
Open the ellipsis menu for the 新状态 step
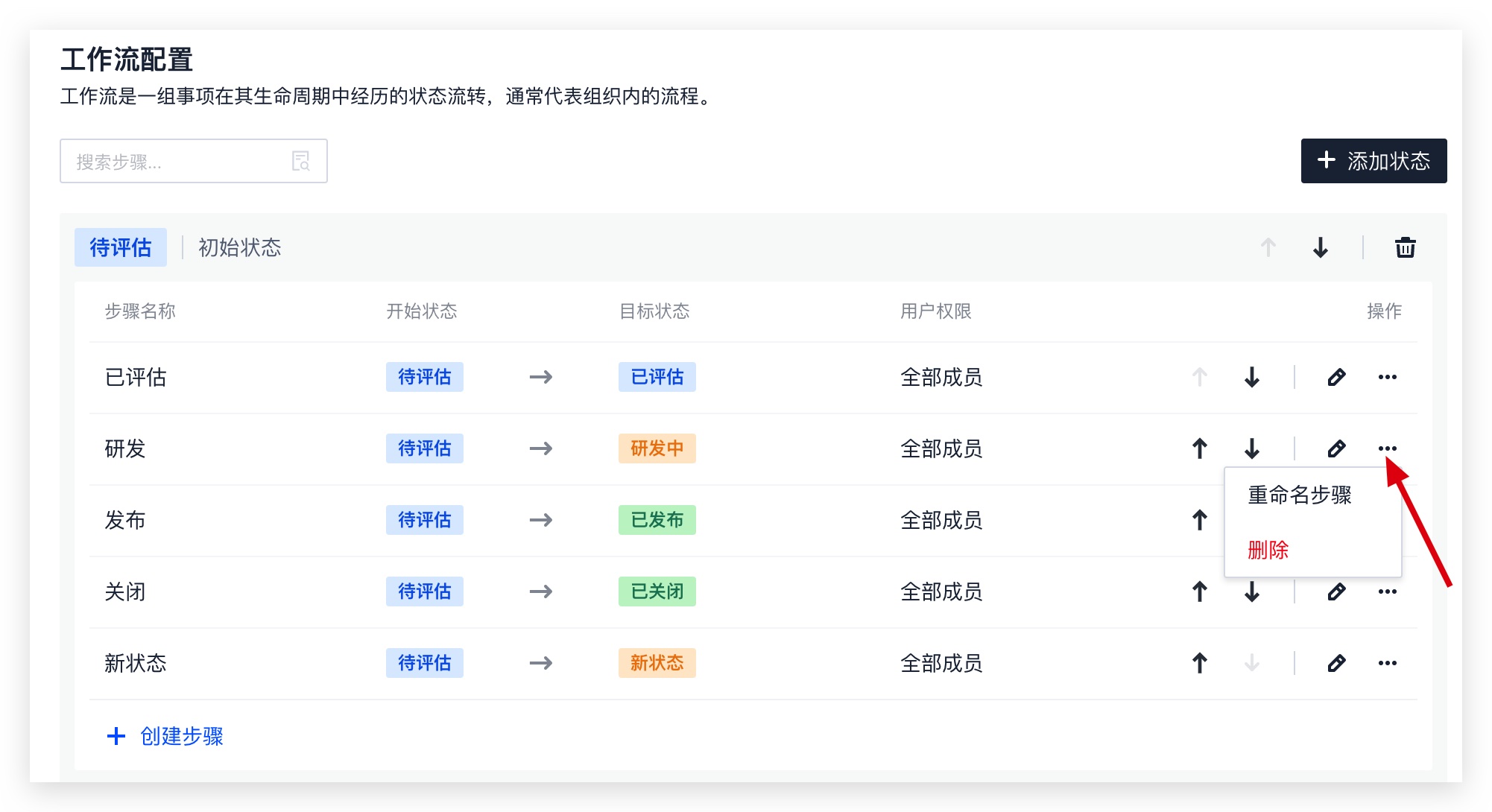[x=1388, y=662]
